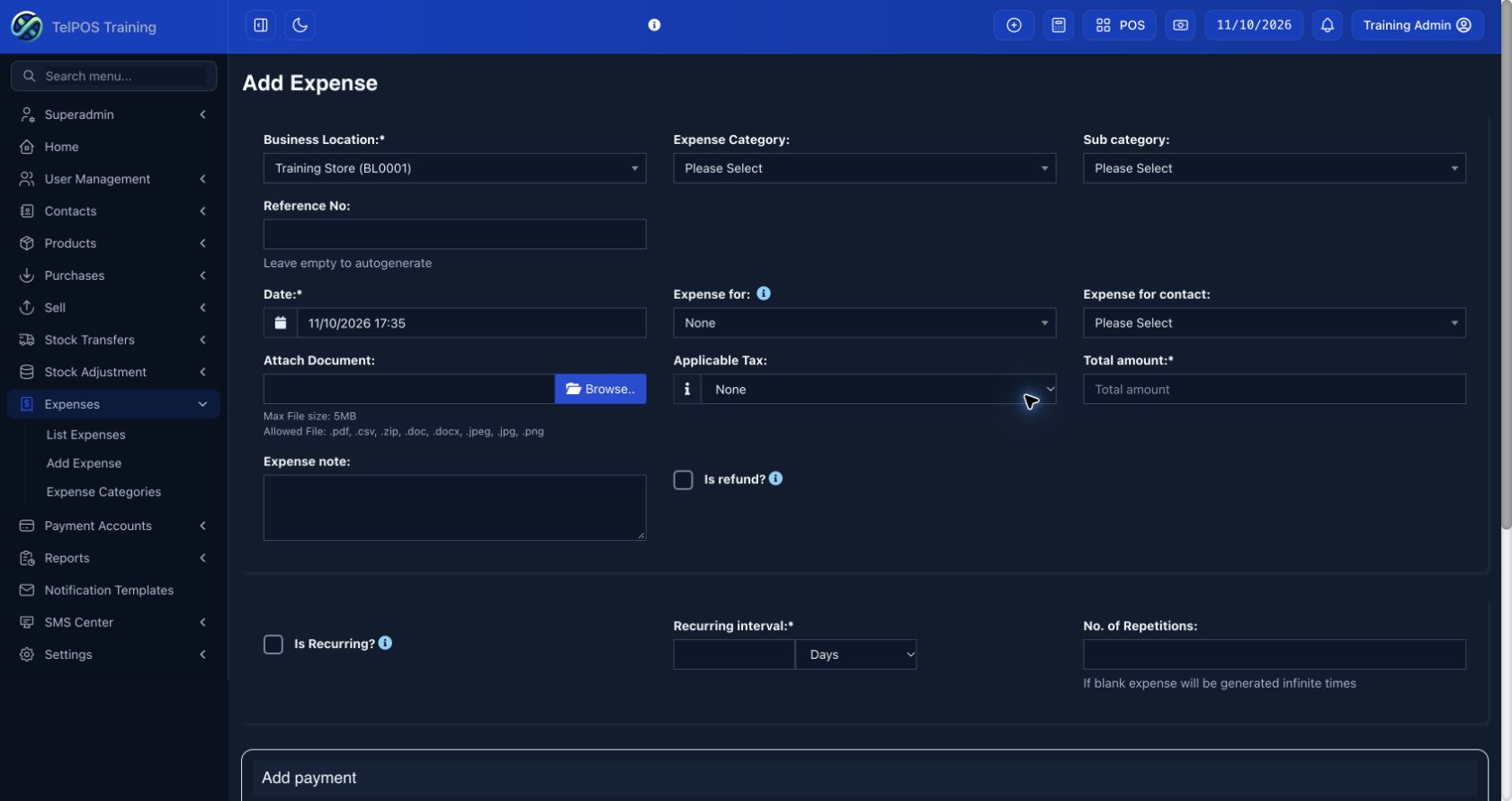Screen dimensions: 1512x801
Task: Focus the Search menu field
Action: 113,76
